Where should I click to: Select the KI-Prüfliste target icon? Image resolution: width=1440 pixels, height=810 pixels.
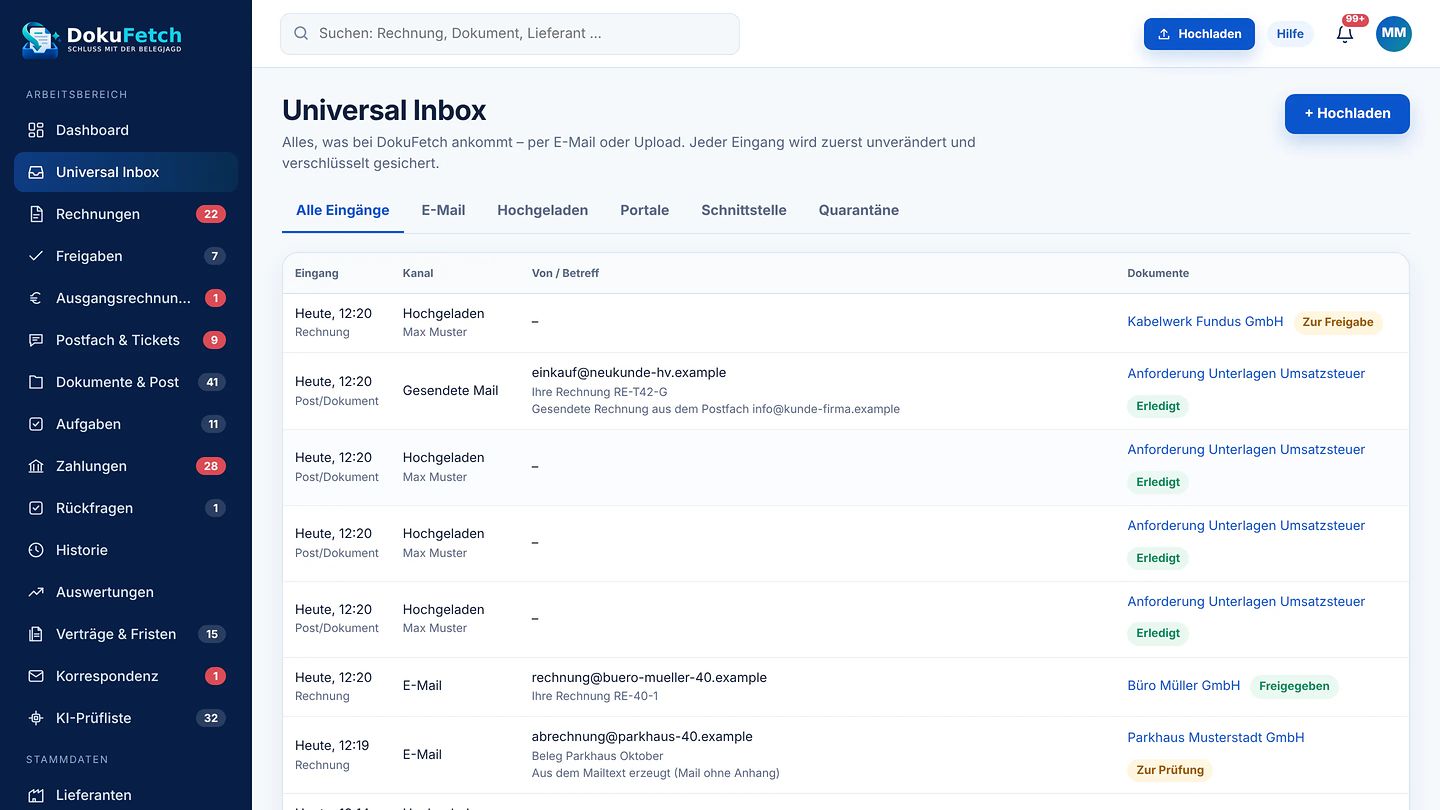(x=36, y=718)
